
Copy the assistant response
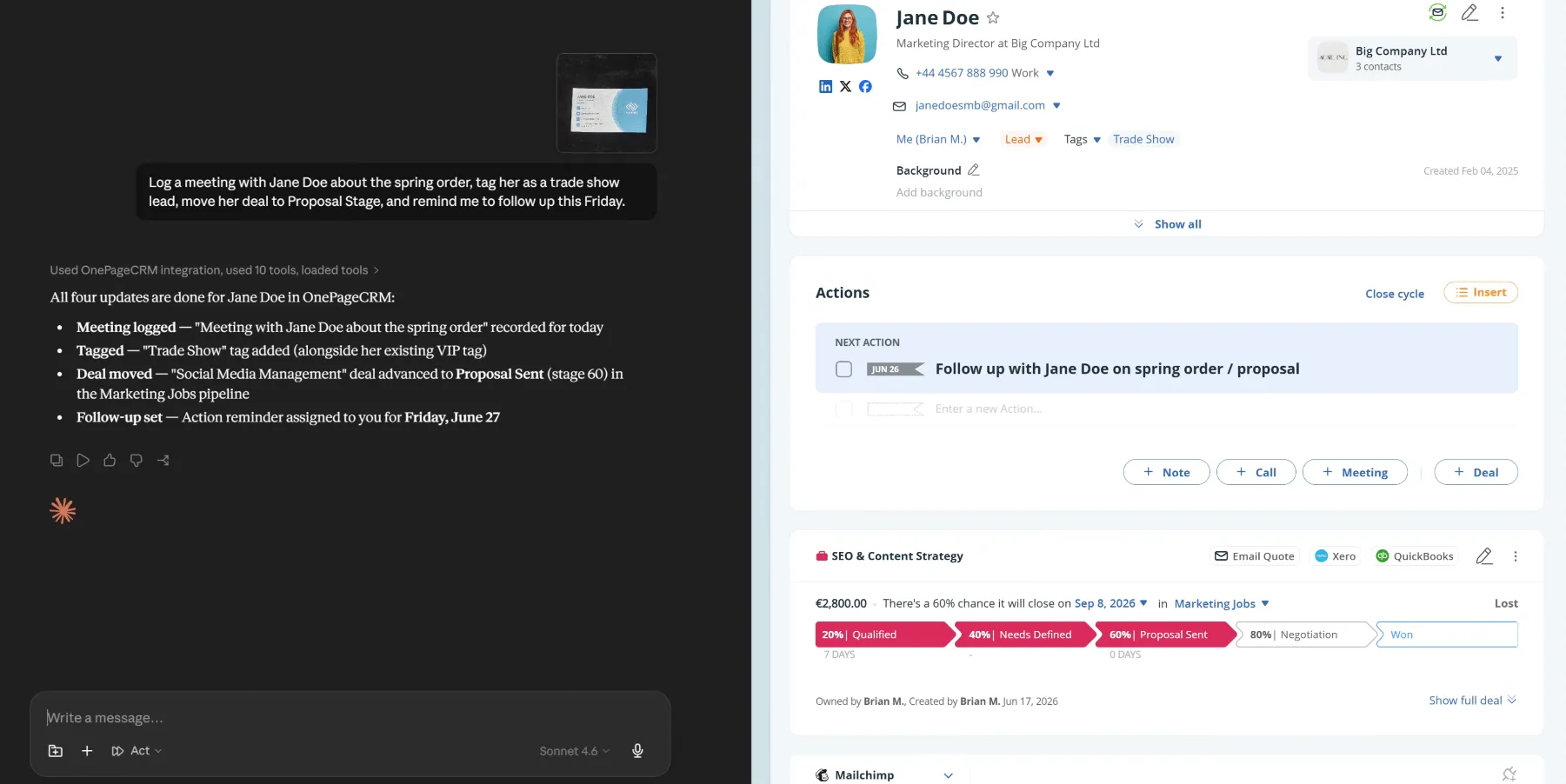pyautogui.click(x=57, y=461)
